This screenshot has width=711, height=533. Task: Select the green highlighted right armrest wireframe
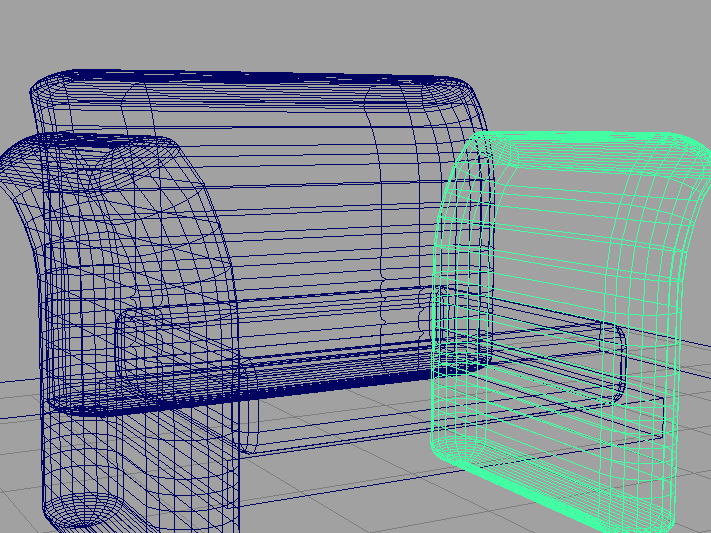tap(572, 333)
